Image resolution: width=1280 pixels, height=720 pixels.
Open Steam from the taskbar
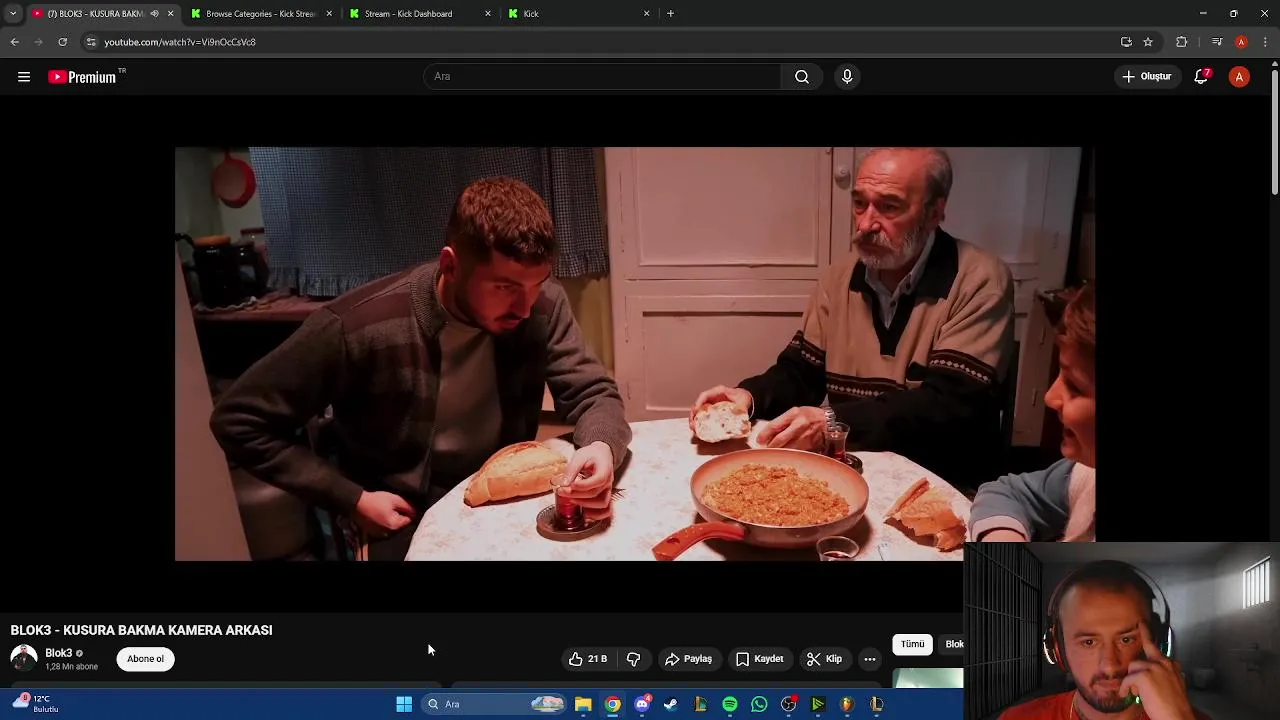(671, 704)
